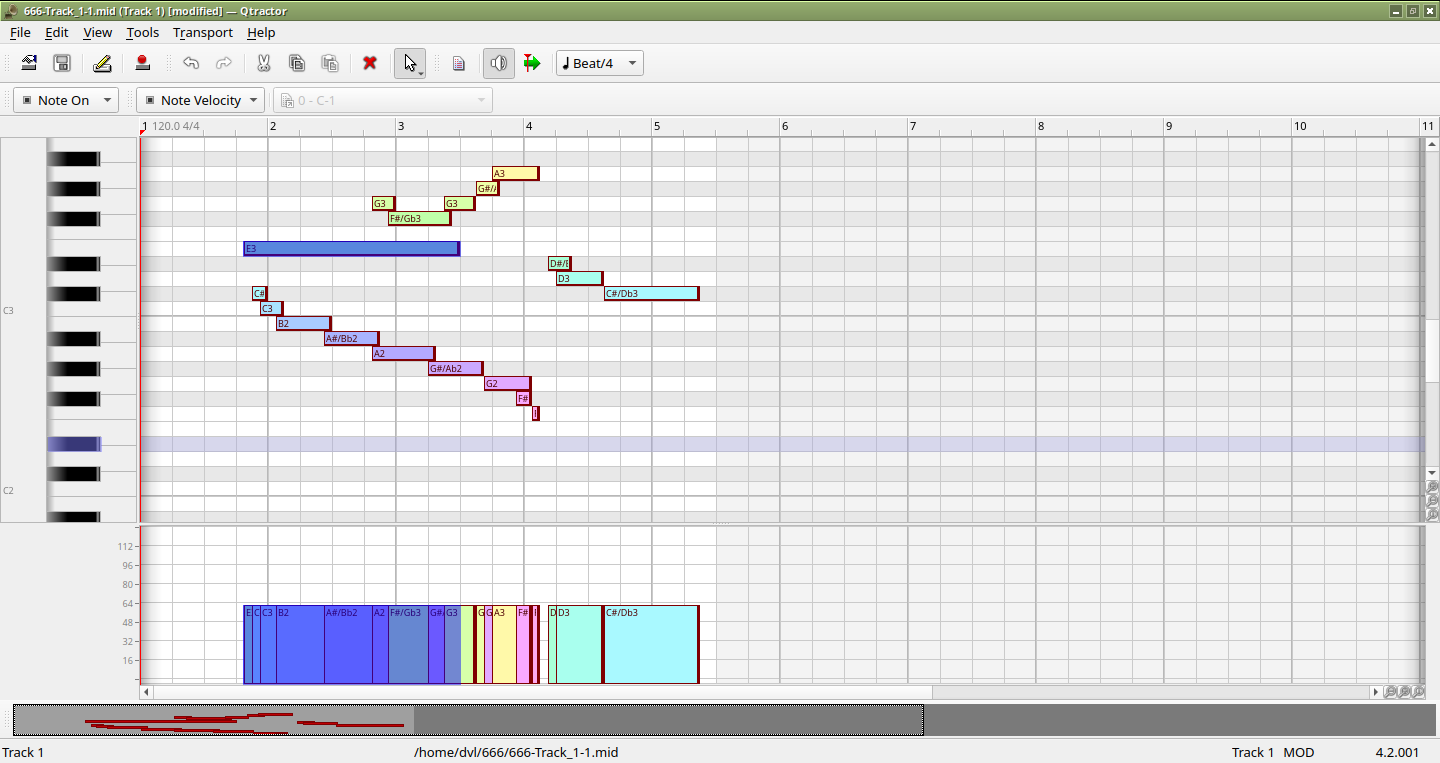Open the Beat/4 snap dropdown

click(600, 63)
